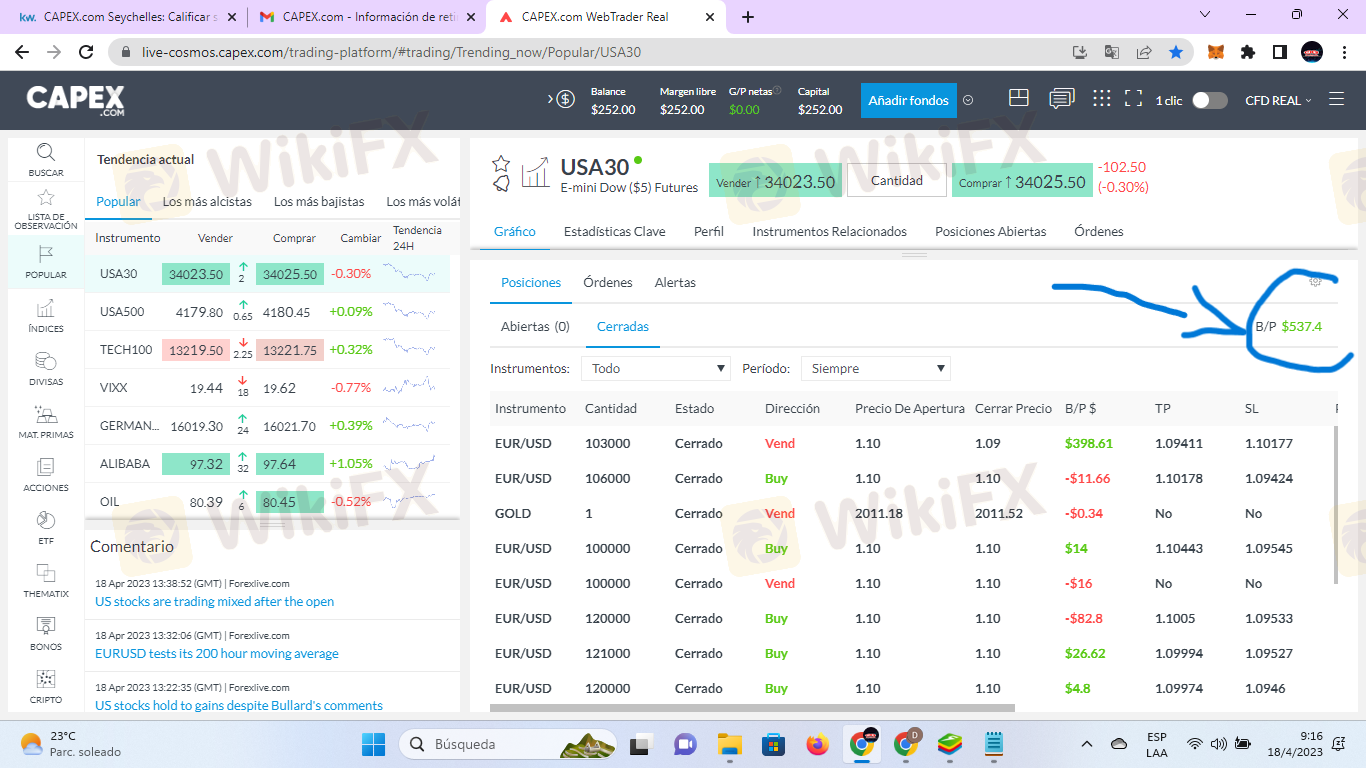Click the fullscreen icon in header
The height and width of the screenshot is (768, 1366).
(x=1133, y=99)
